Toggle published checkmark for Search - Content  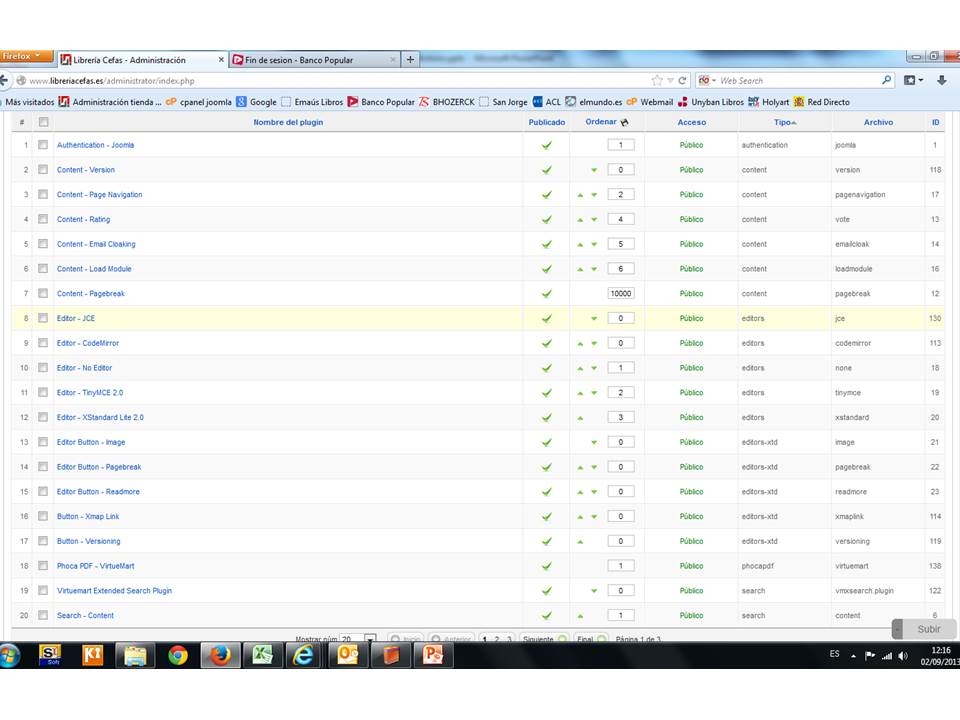click(x=547, y=615)
